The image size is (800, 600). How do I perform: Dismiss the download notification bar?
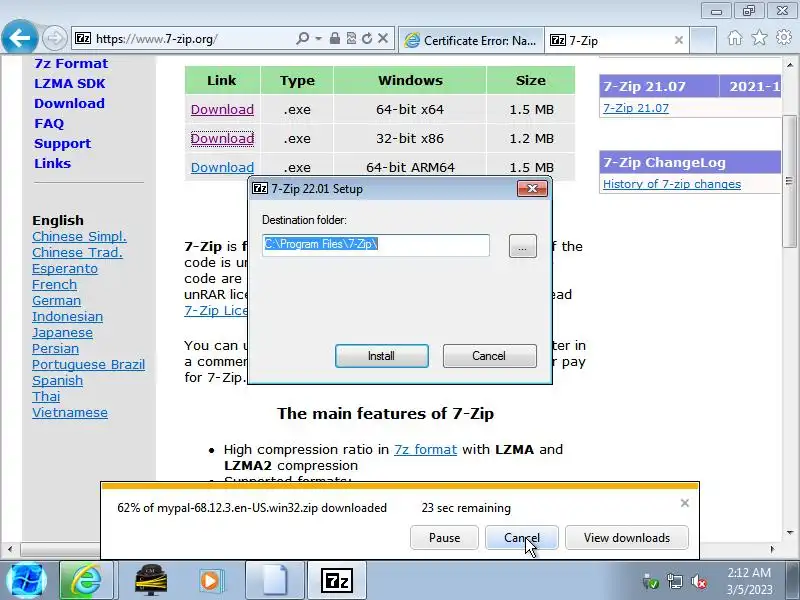[685, 503]
